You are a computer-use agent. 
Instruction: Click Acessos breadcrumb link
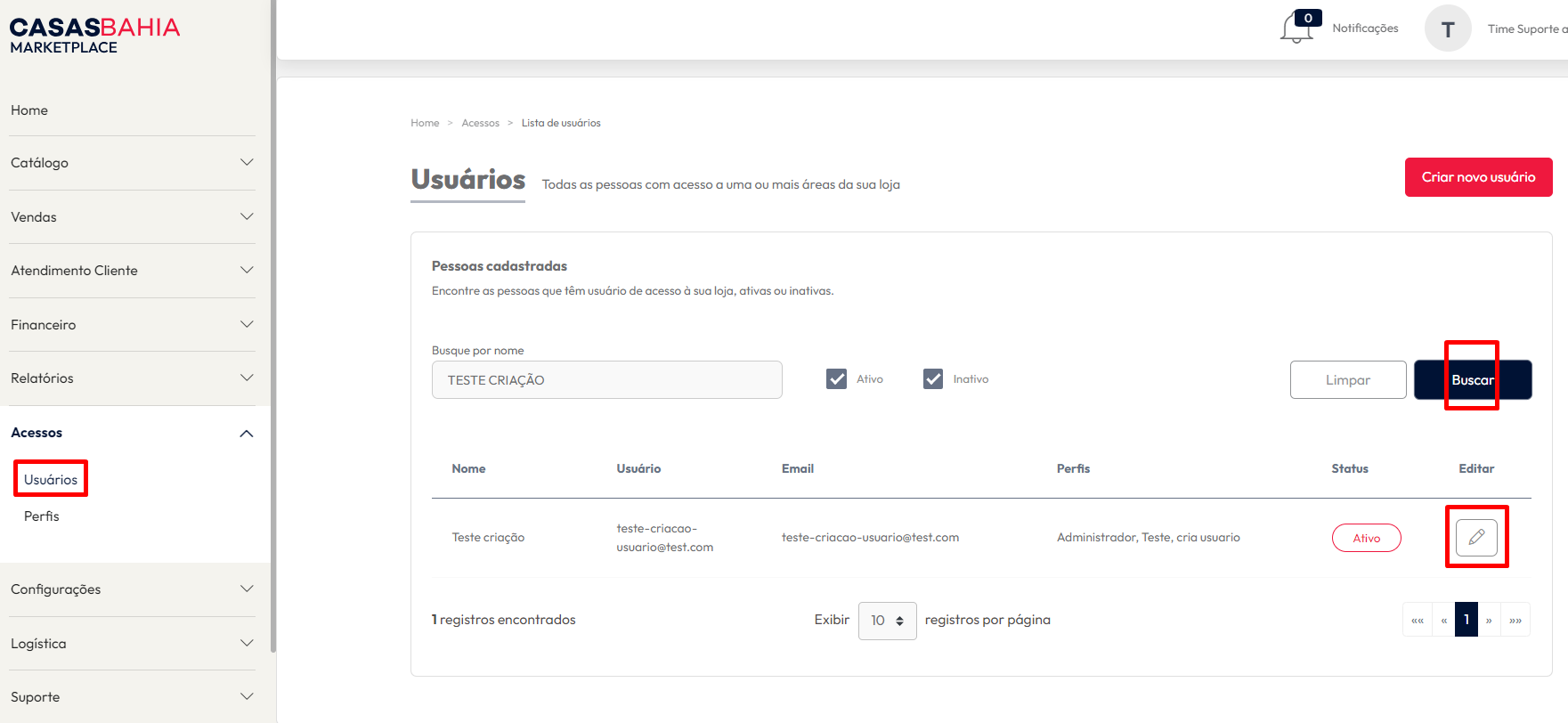(x=480, y=123)
